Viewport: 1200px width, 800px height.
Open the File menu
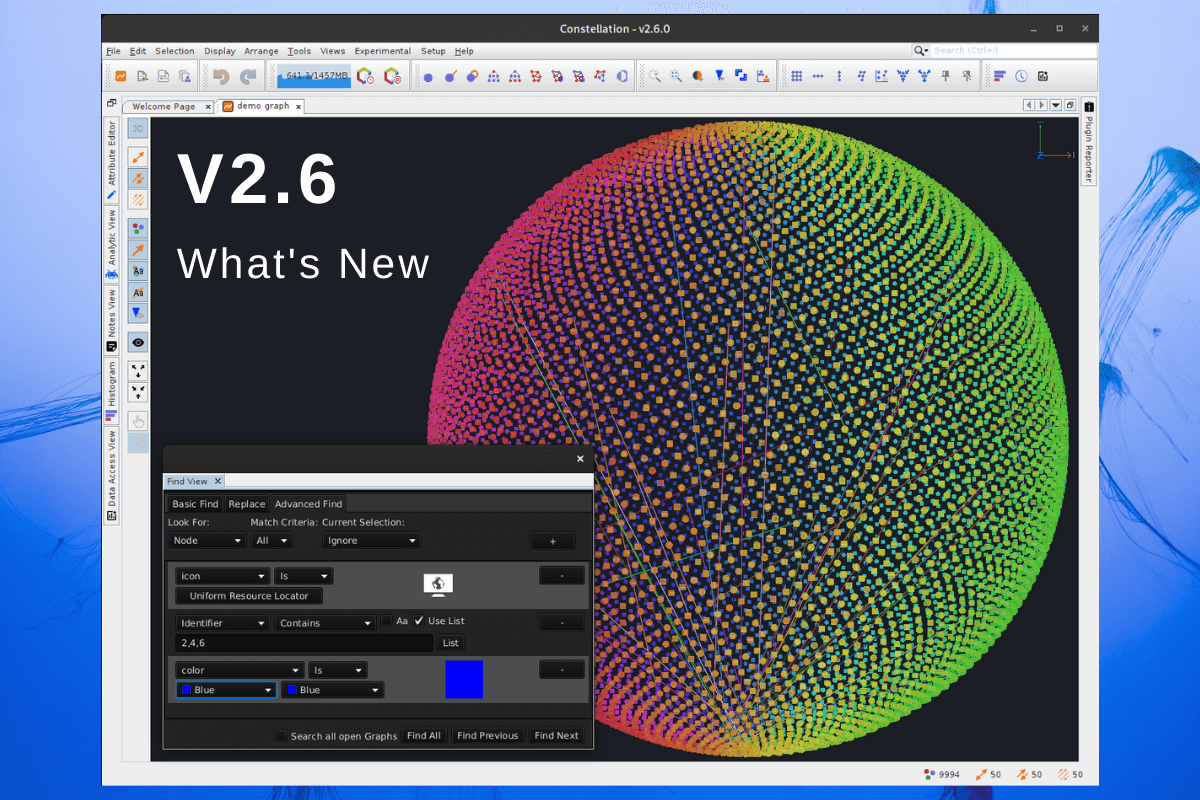(113, 51)
